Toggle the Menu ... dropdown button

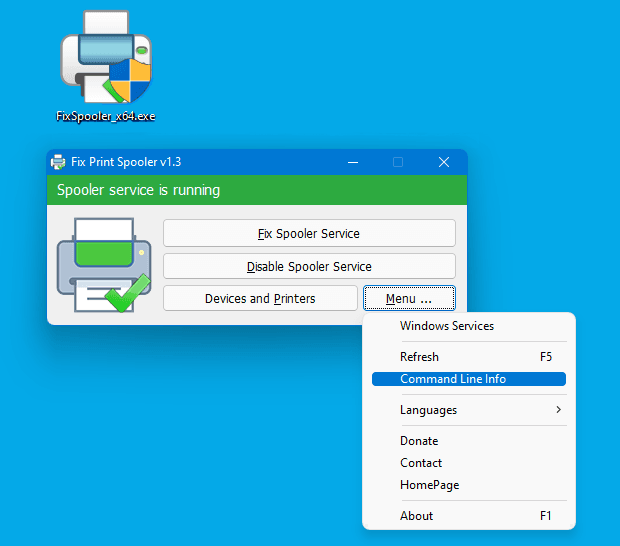point(409,298)
